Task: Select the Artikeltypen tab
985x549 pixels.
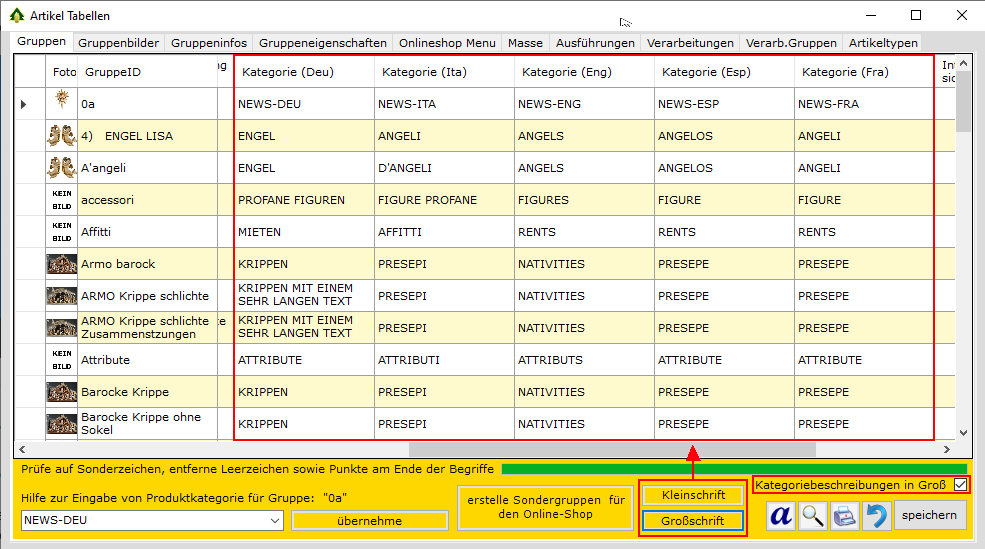Action: coord(883,43)
